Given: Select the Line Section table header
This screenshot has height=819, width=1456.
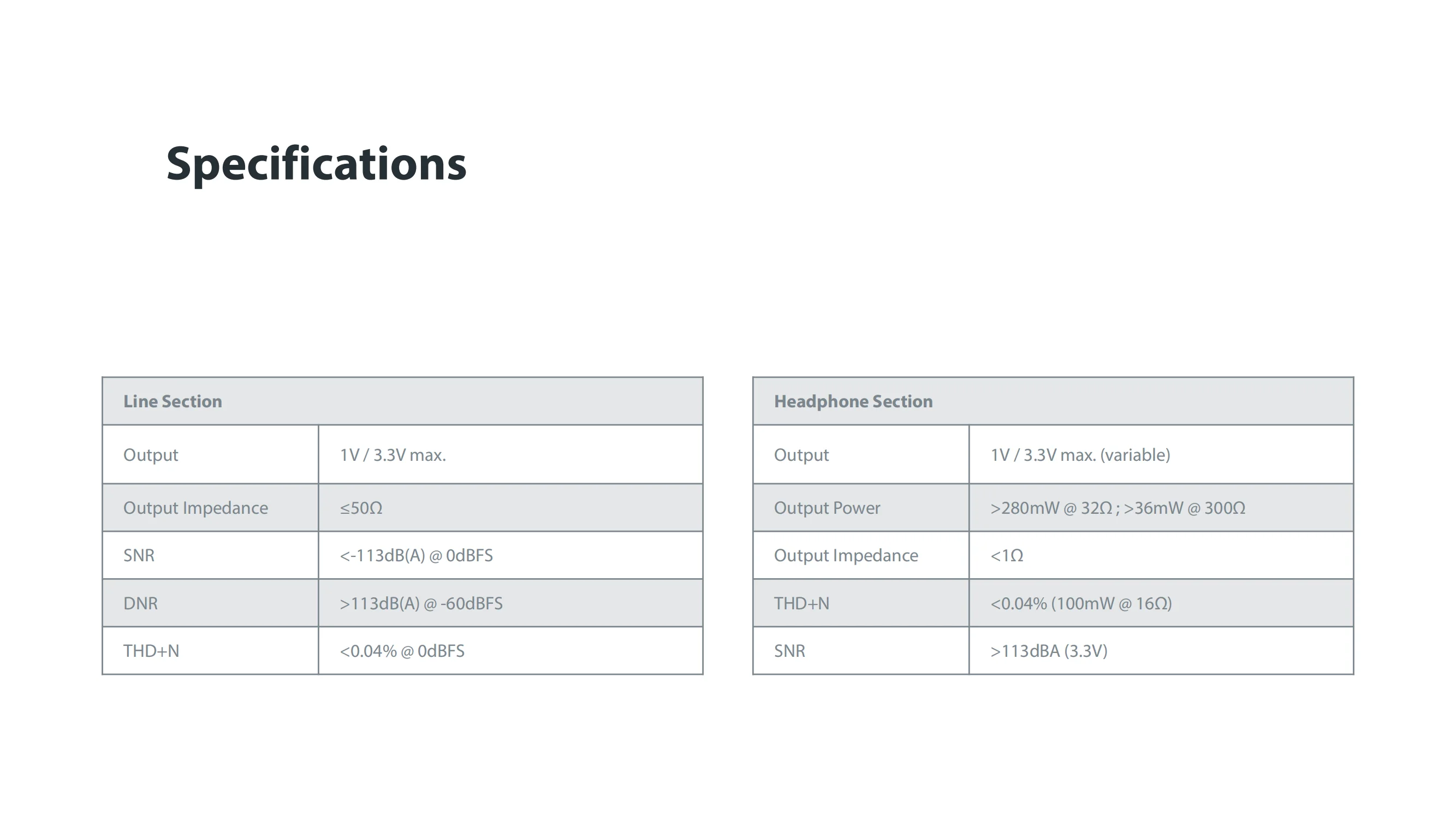Looking at the screenshot, I should coord(173,401).
